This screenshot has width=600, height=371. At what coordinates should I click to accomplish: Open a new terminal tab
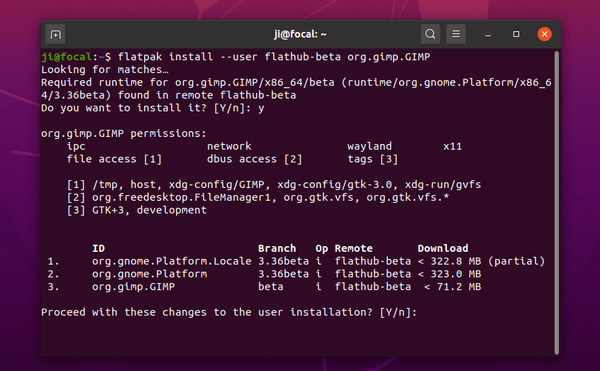tap(55, 34)
